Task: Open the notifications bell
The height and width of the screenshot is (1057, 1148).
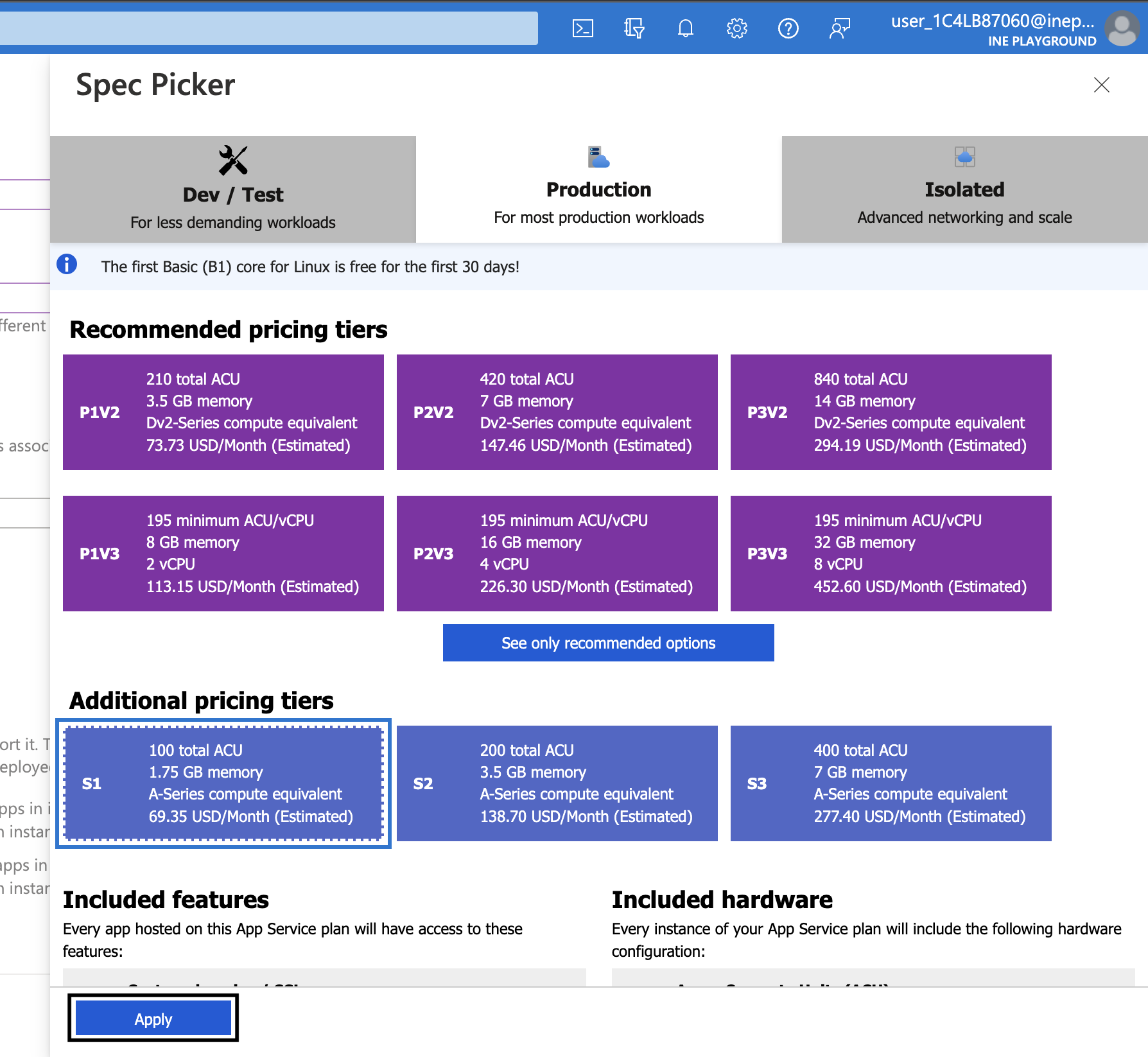Action: [685, 28]
